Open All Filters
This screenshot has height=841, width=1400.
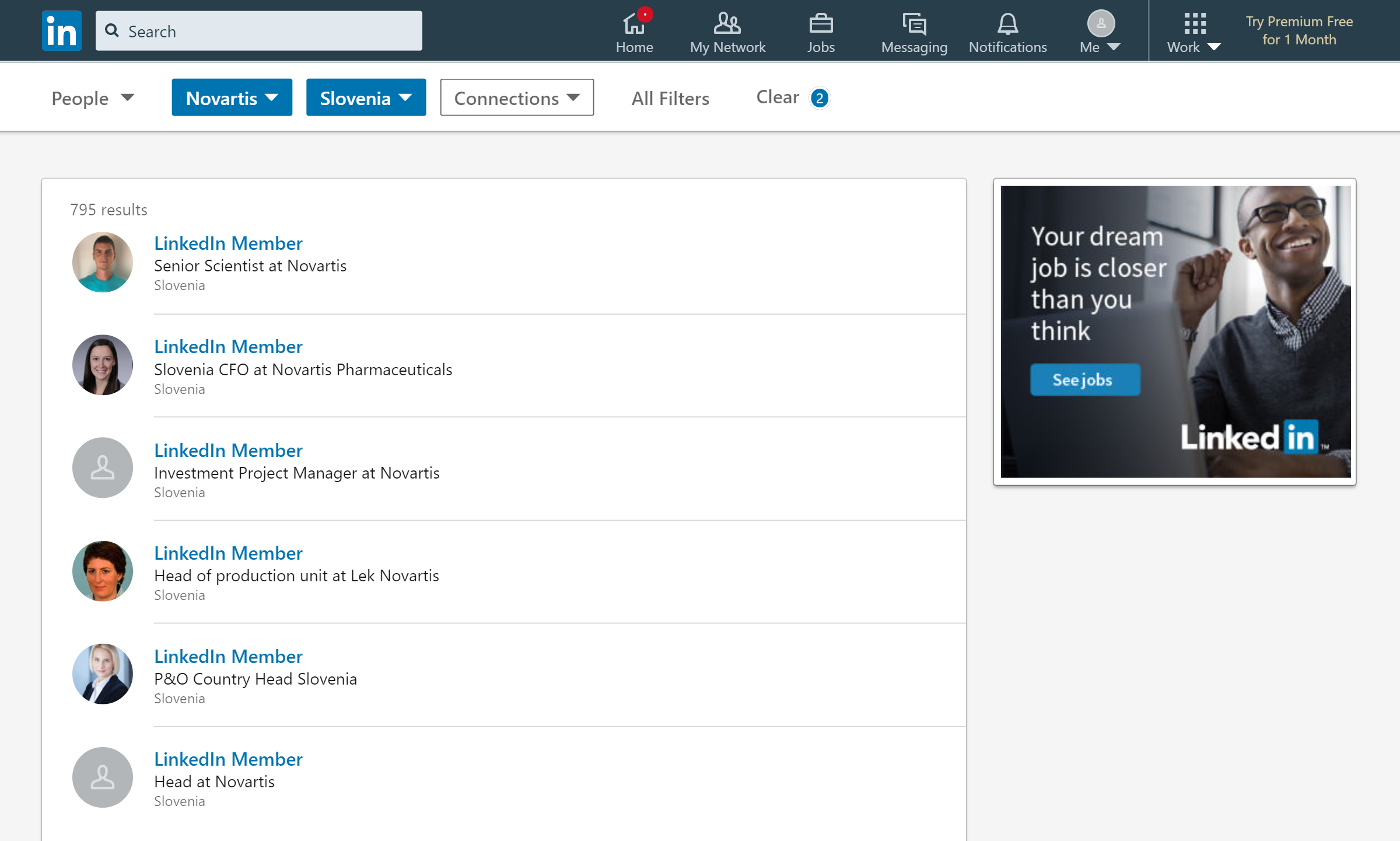click(x=670, y=98)
